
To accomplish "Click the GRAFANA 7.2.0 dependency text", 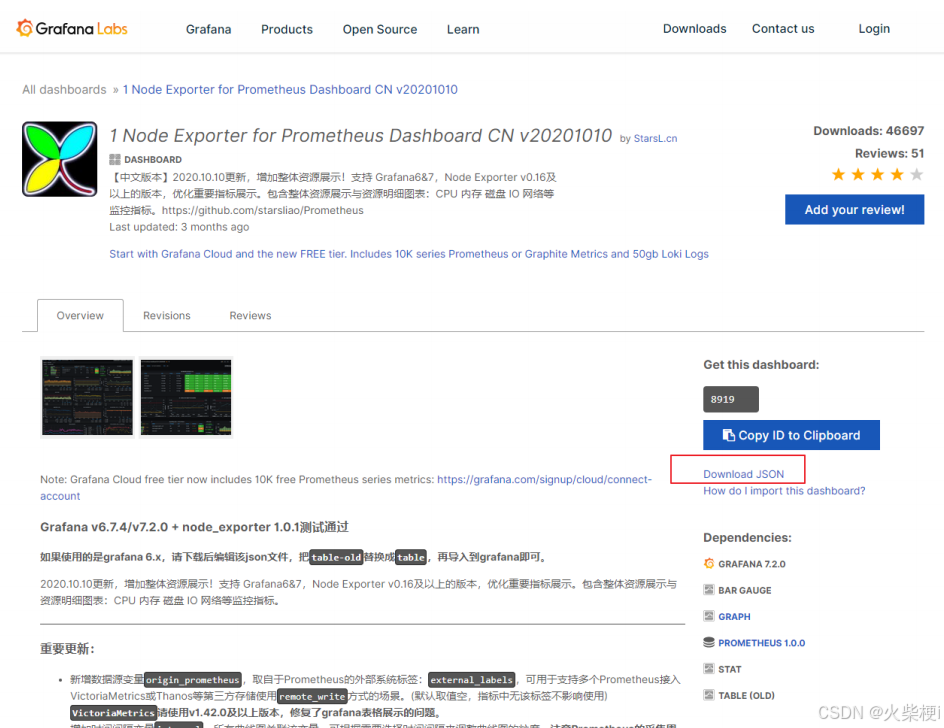I will [751, 564].
